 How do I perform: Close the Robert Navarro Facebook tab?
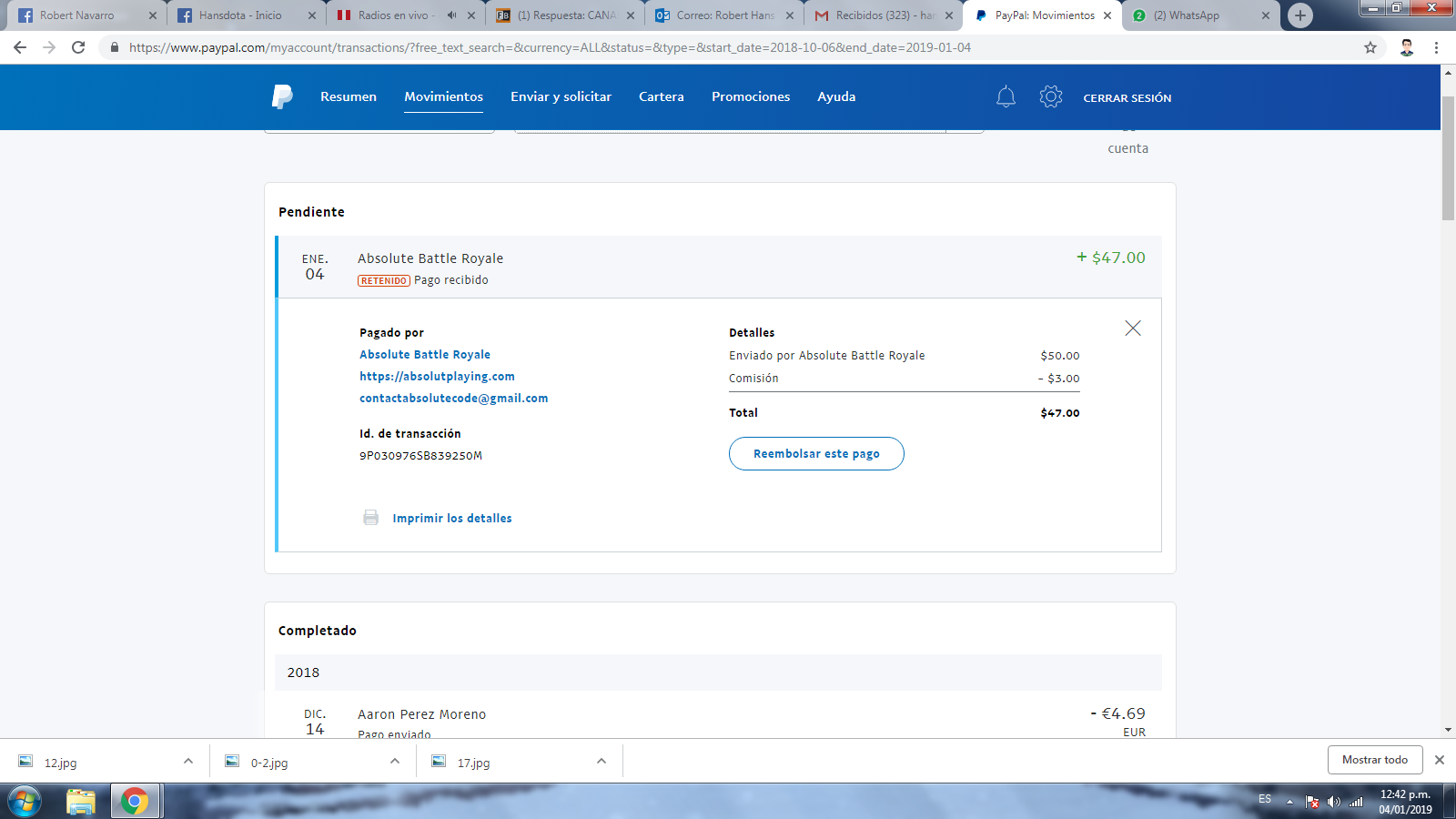153,15
